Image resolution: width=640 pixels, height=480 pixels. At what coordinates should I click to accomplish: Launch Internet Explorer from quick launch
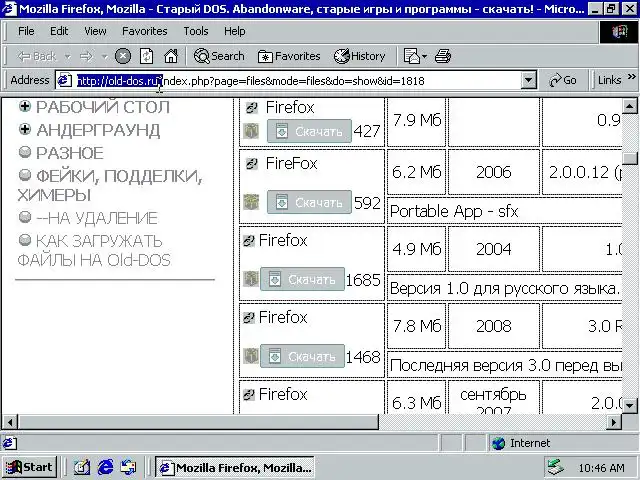click(105, 467)
